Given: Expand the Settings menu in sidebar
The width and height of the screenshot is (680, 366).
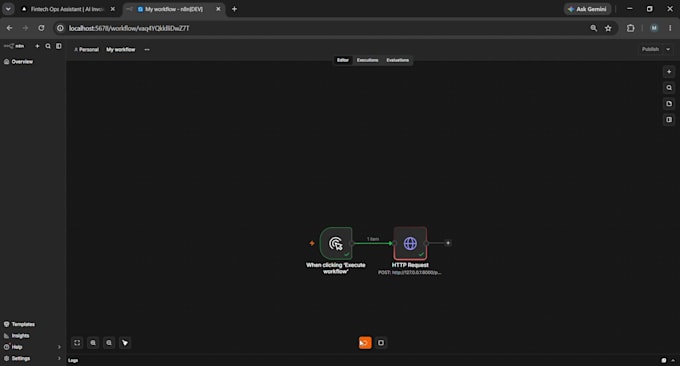Looking at the screenshot, I should coord(33,359).
